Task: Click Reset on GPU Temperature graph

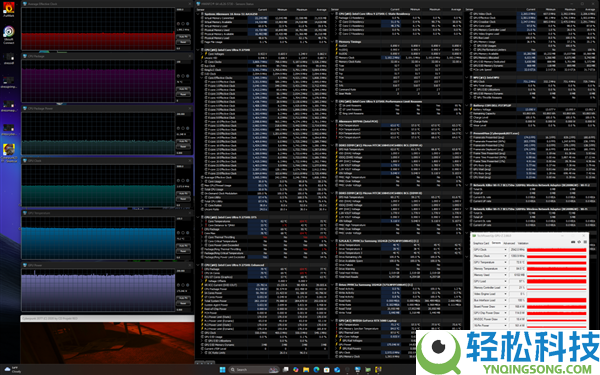Action: click(183, 251)
